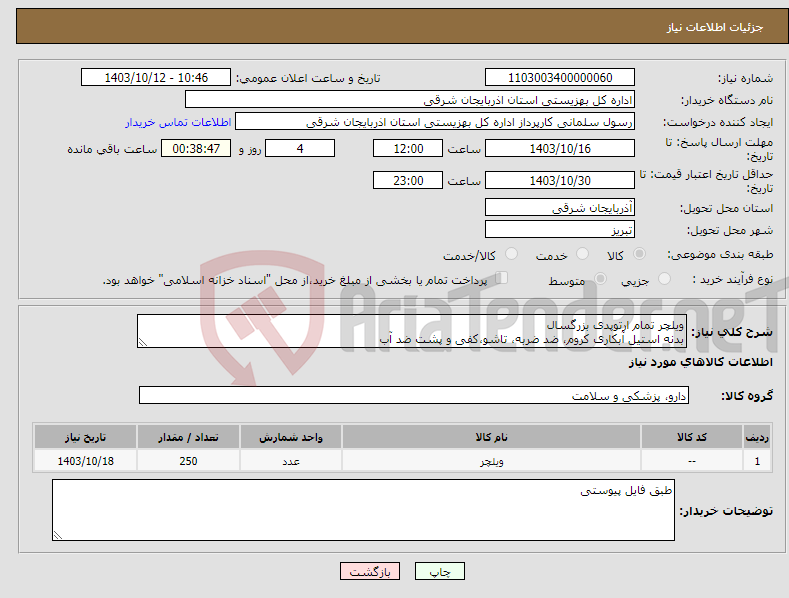
Task: Click the remaining days field showing 4
Action: 300,148
